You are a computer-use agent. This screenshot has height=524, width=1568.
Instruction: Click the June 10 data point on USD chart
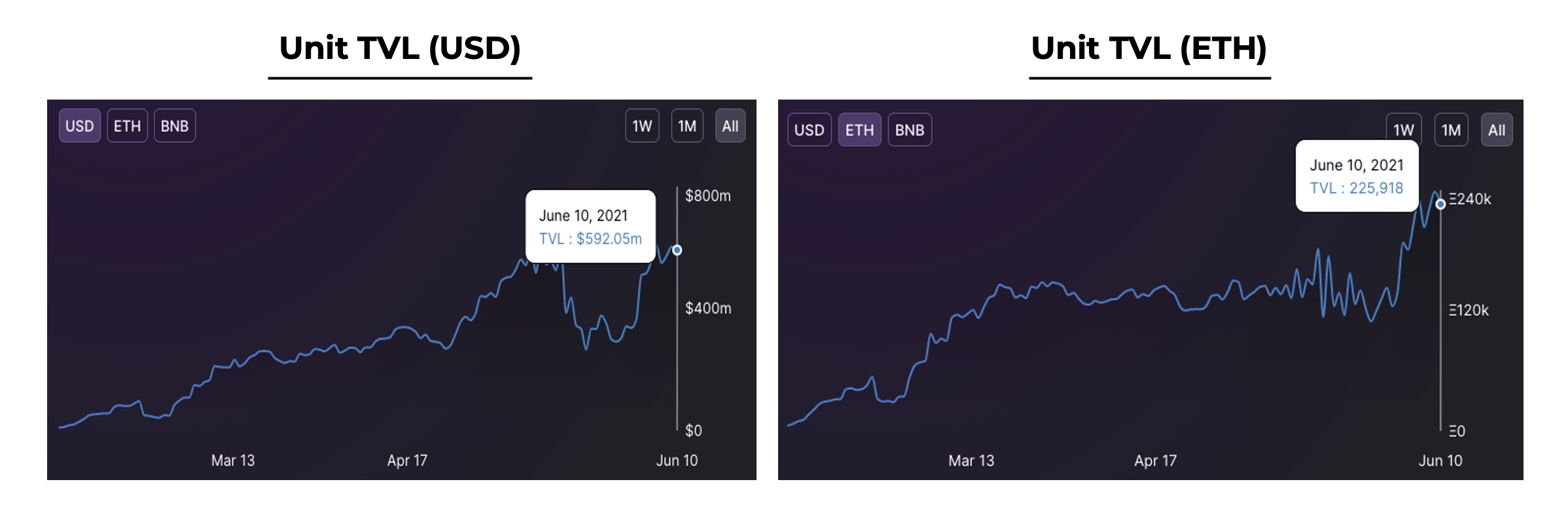[x=677, y=250]
